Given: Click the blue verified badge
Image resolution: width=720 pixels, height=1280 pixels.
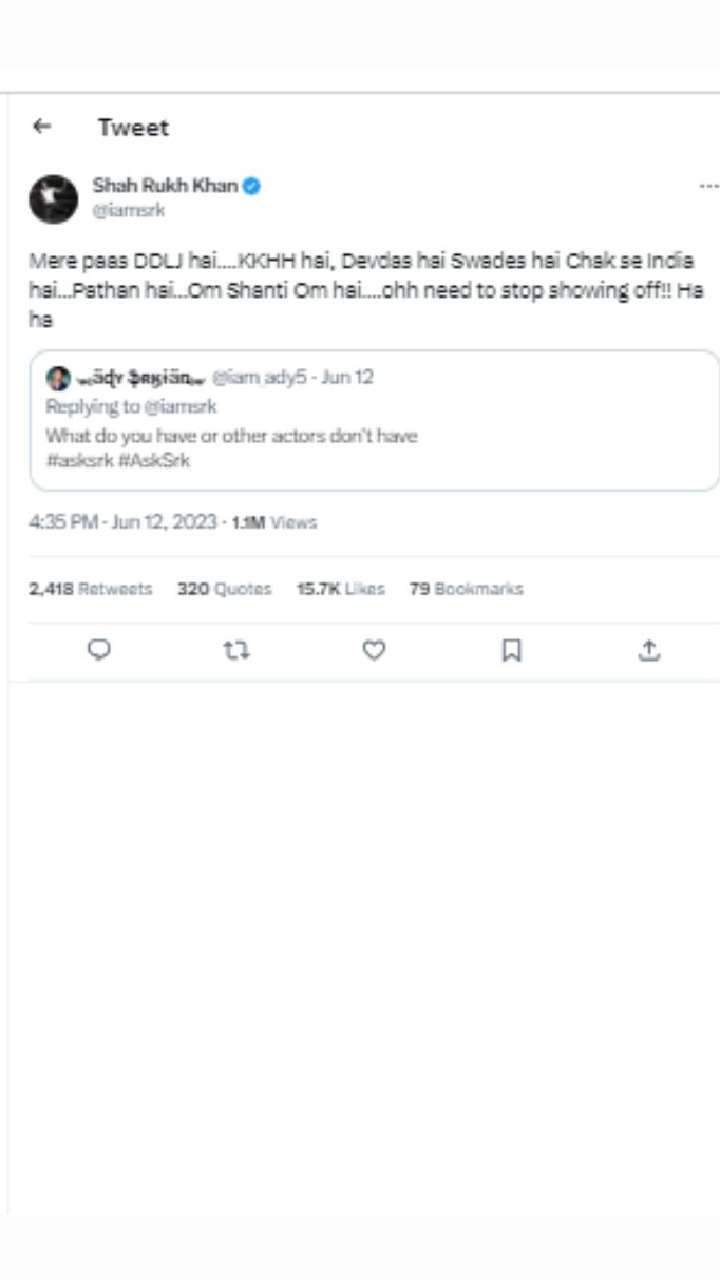Looking at the screenshot, I should [252, 185].
